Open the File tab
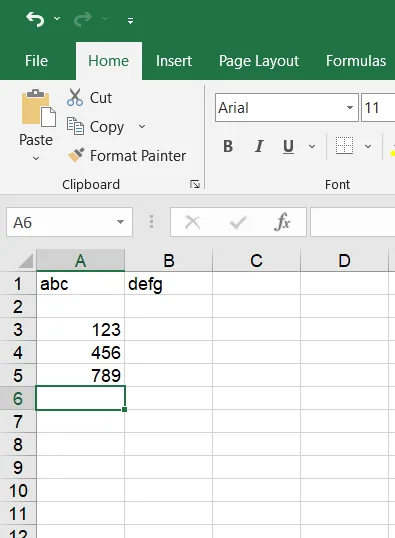 (36, 61)
